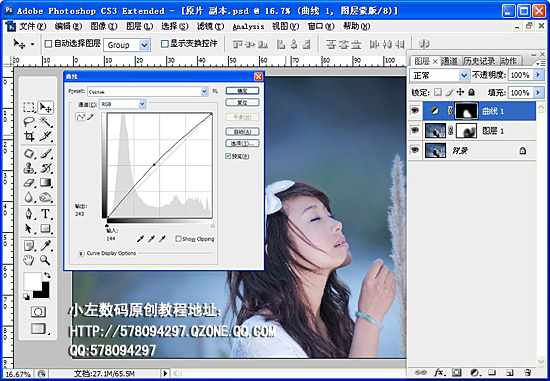Choose the pencil draw-curve mode

coord(91,117)
